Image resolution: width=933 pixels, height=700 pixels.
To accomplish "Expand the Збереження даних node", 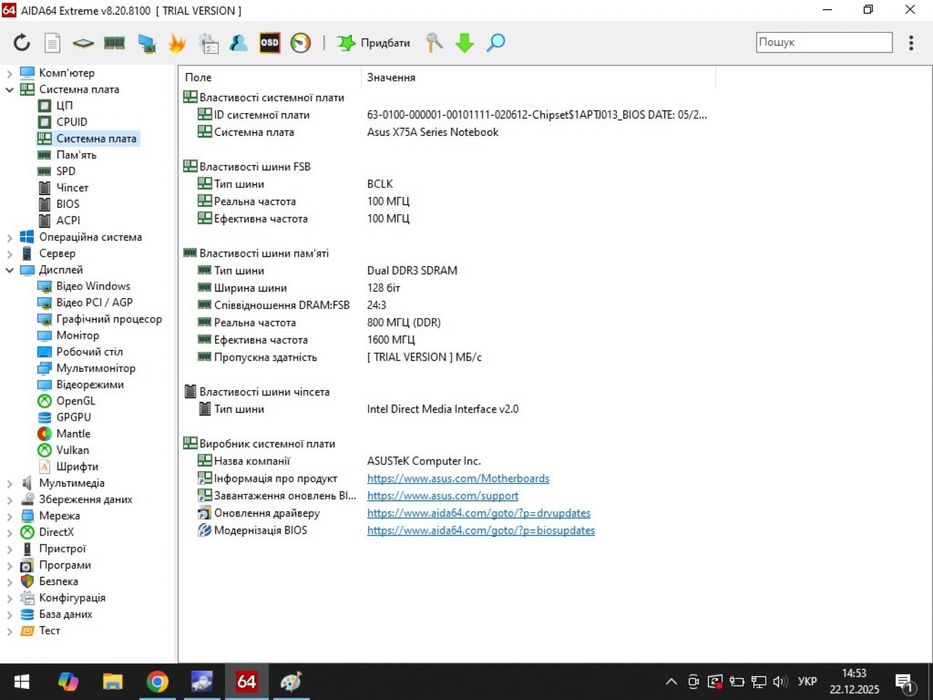I will (x=10, y=500).
